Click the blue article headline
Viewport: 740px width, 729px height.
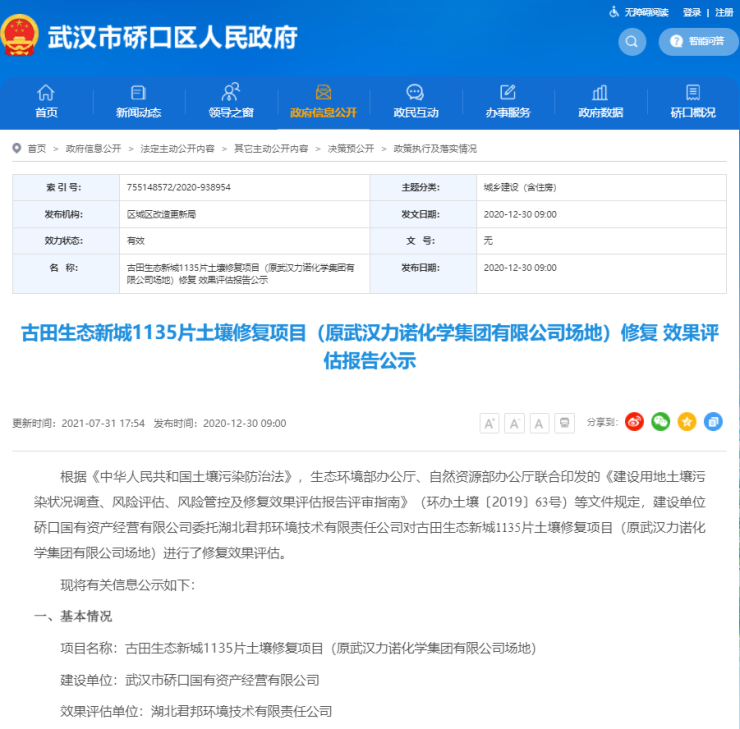pos(370,346)
